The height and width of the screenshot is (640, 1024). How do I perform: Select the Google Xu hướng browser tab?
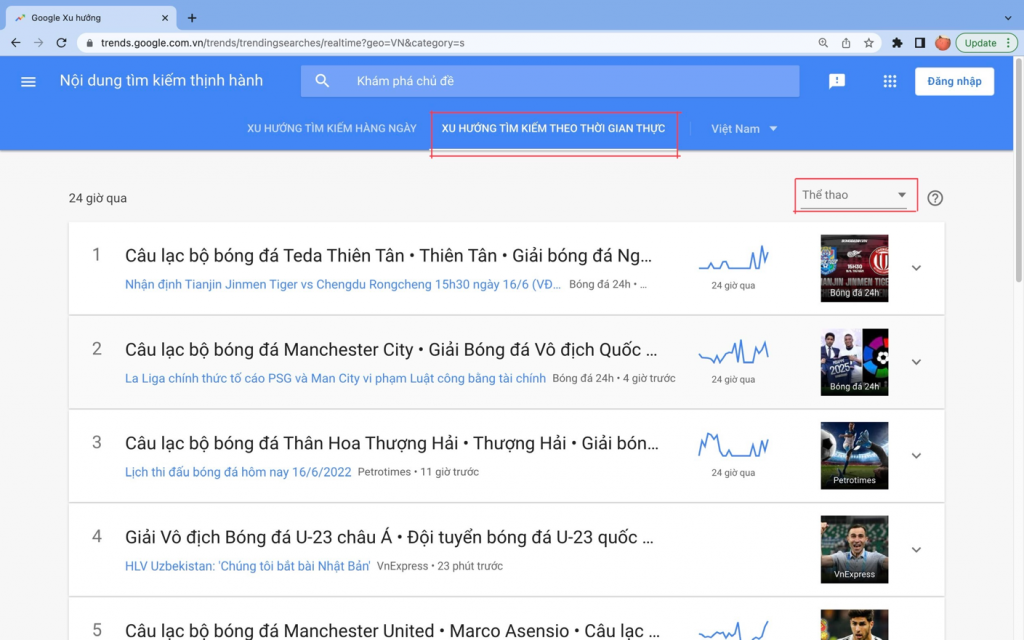pyautogui.click(x=90, y=18)
